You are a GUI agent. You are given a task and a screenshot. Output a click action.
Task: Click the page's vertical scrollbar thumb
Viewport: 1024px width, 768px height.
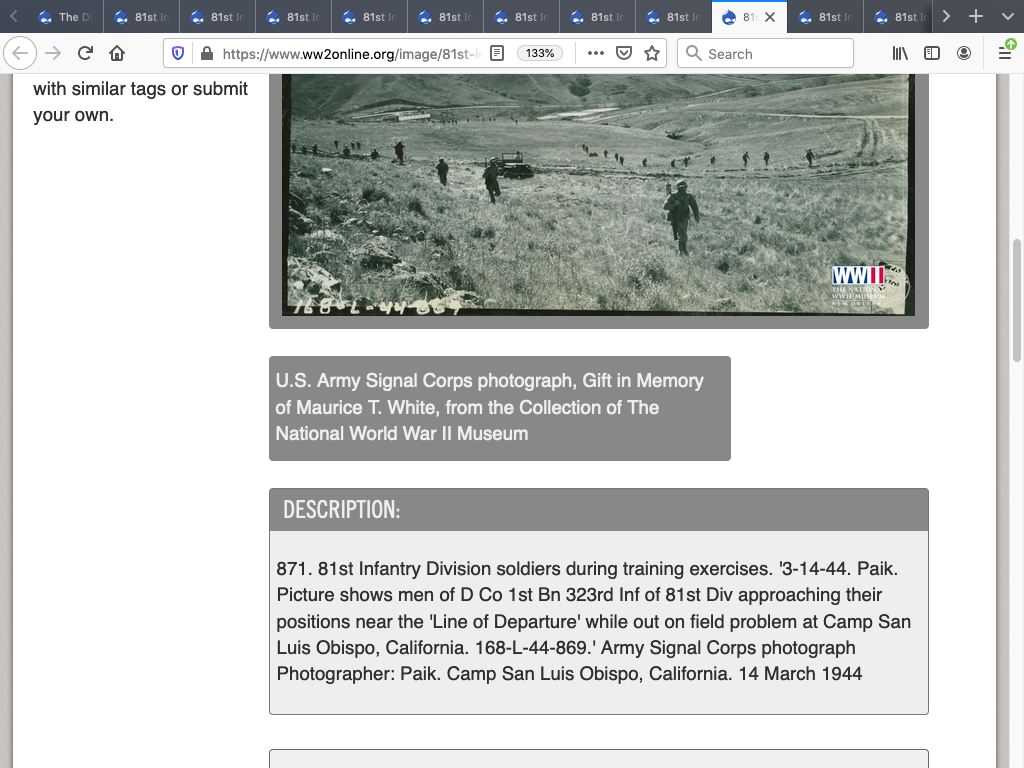click(1017, 300)
